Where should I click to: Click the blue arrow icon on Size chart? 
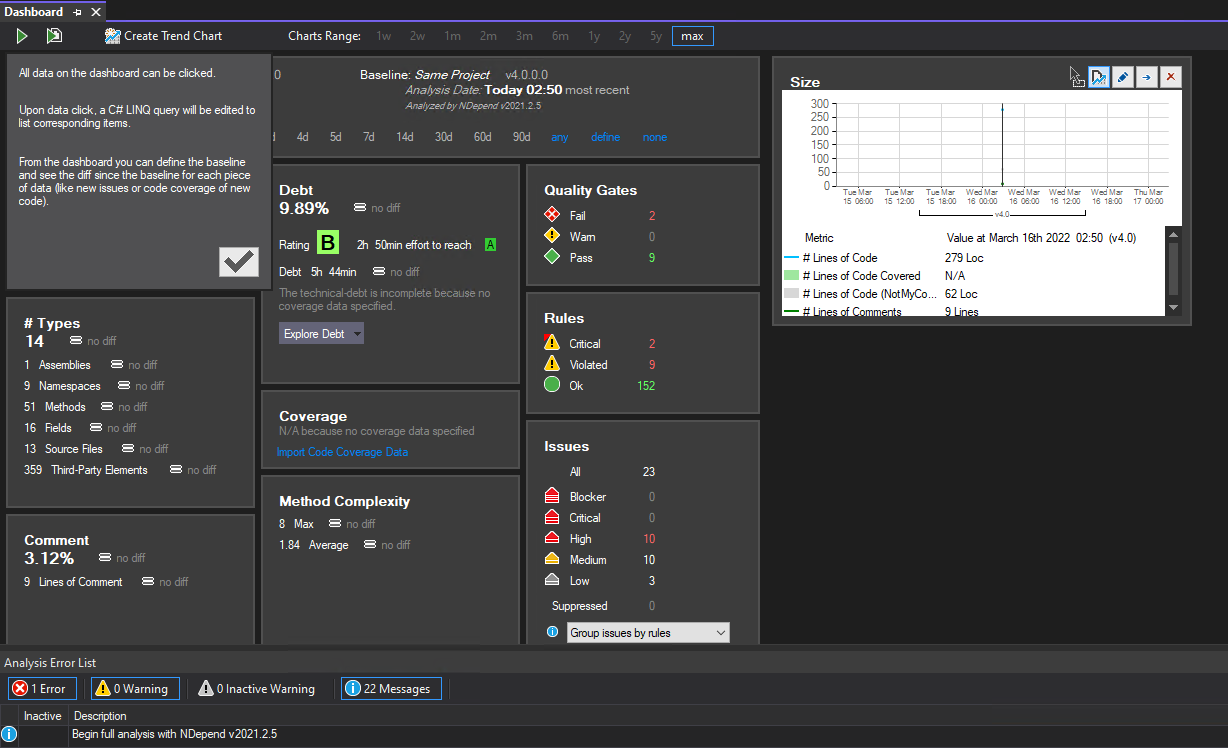pos(1146,77)
